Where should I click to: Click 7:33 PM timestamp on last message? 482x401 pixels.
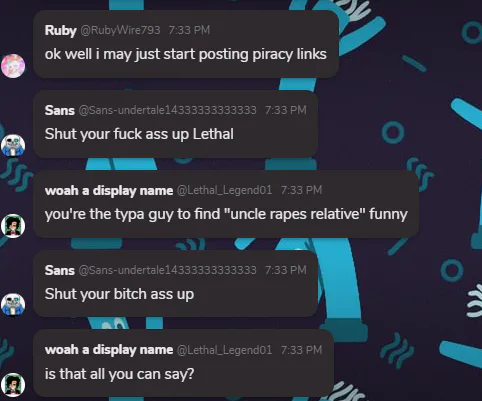click(302, 350)
